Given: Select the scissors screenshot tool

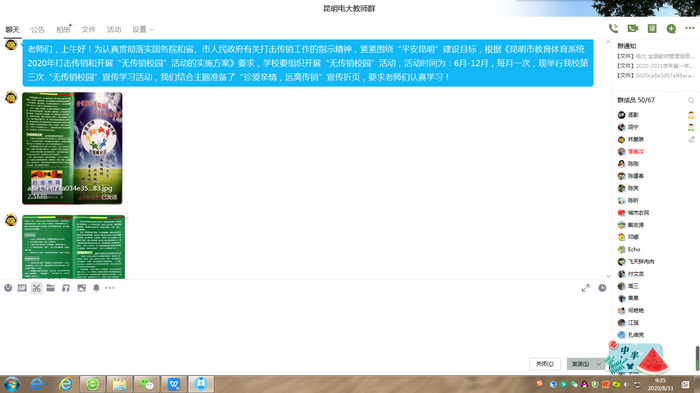Looking at the screenshot, I should pyautogui.click(x=37, y=288).
